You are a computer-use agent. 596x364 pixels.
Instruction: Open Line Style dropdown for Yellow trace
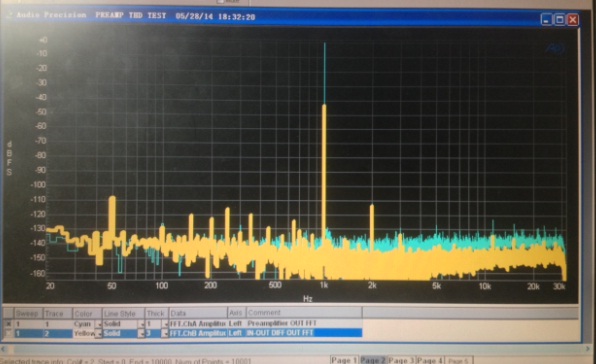click(141, 334)
